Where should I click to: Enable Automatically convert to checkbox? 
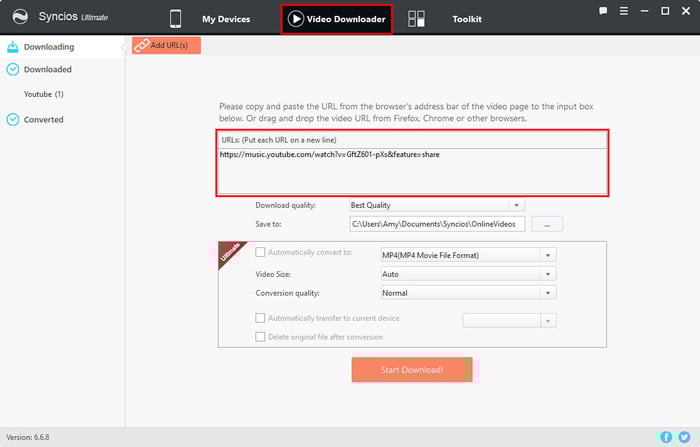click(260, 252)
